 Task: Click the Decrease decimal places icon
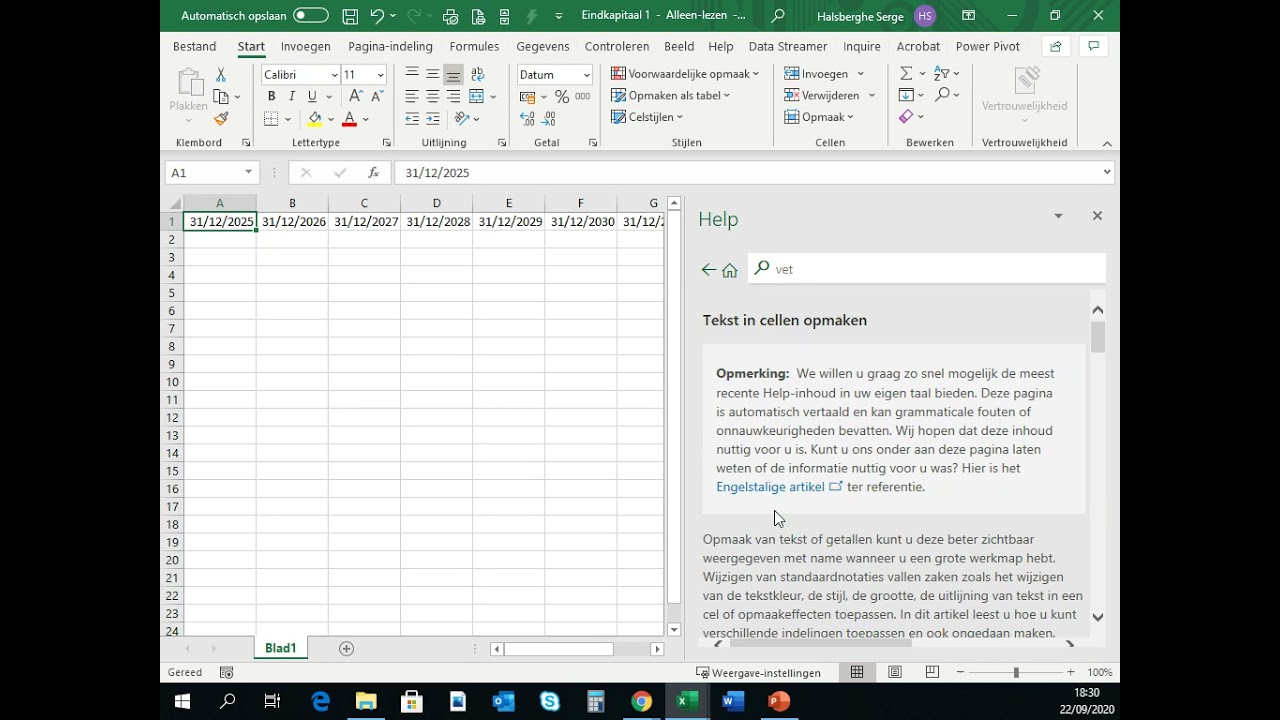pyautogui.click(x=549, y=118)
